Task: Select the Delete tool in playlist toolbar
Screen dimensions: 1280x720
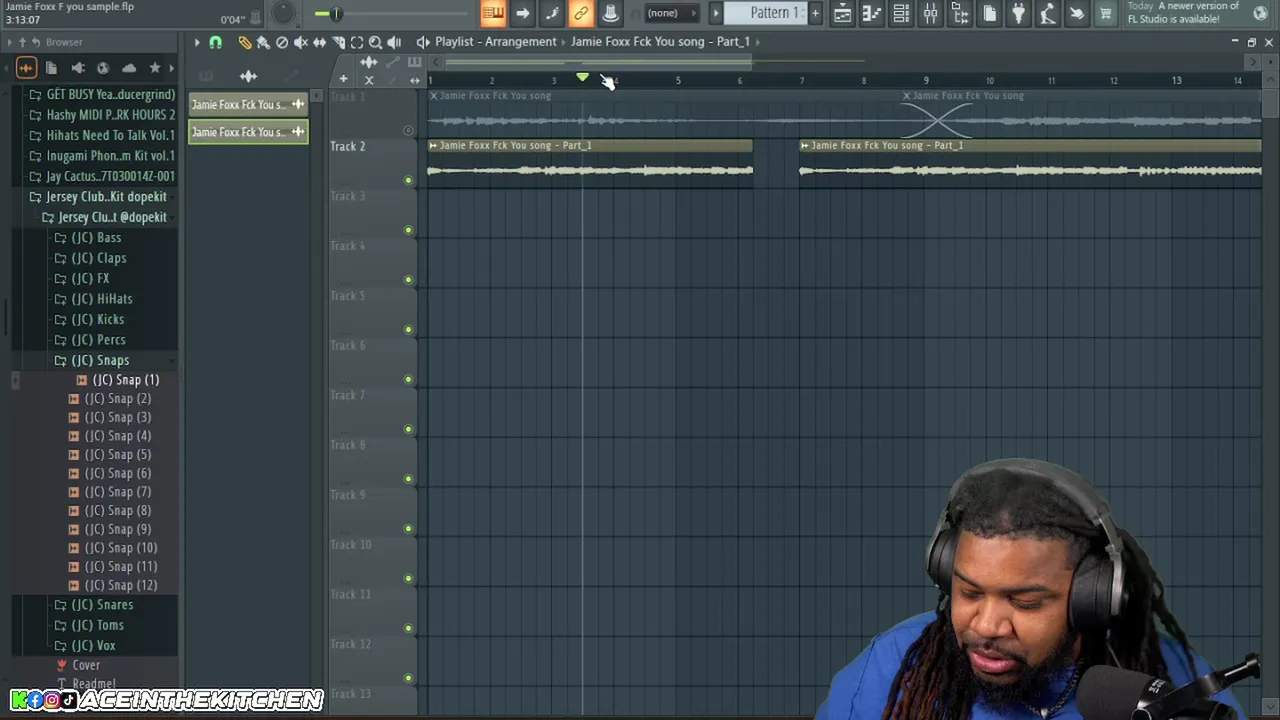Action: click(x=282, y=42)
